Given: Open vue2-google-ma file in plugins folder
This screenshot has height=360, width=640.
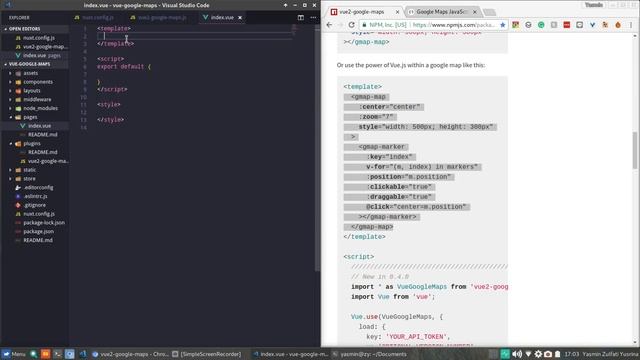Looking at the screenshot, I should click(47, 161).
